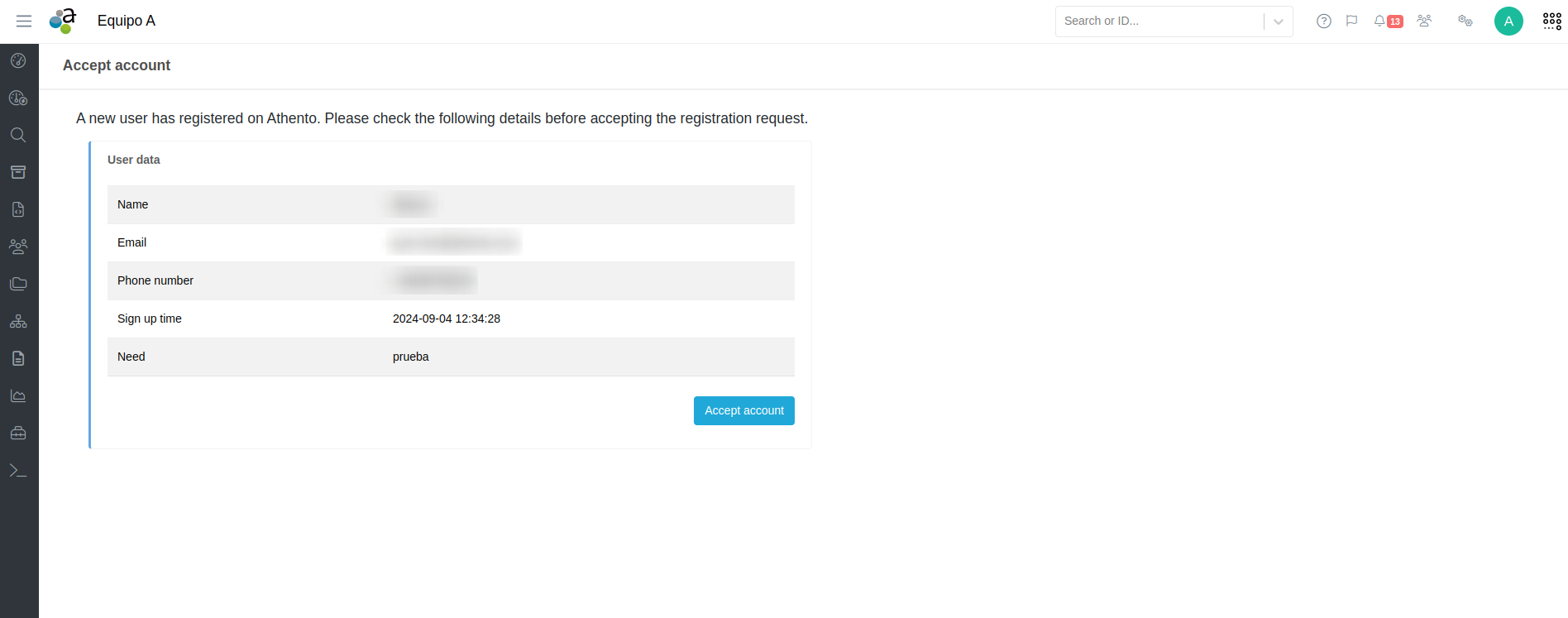The height and width of the screenshot is (618, 1568).
Task: Open the hierarchy tree sidebar icon
Action: click(x=18, y=321)
